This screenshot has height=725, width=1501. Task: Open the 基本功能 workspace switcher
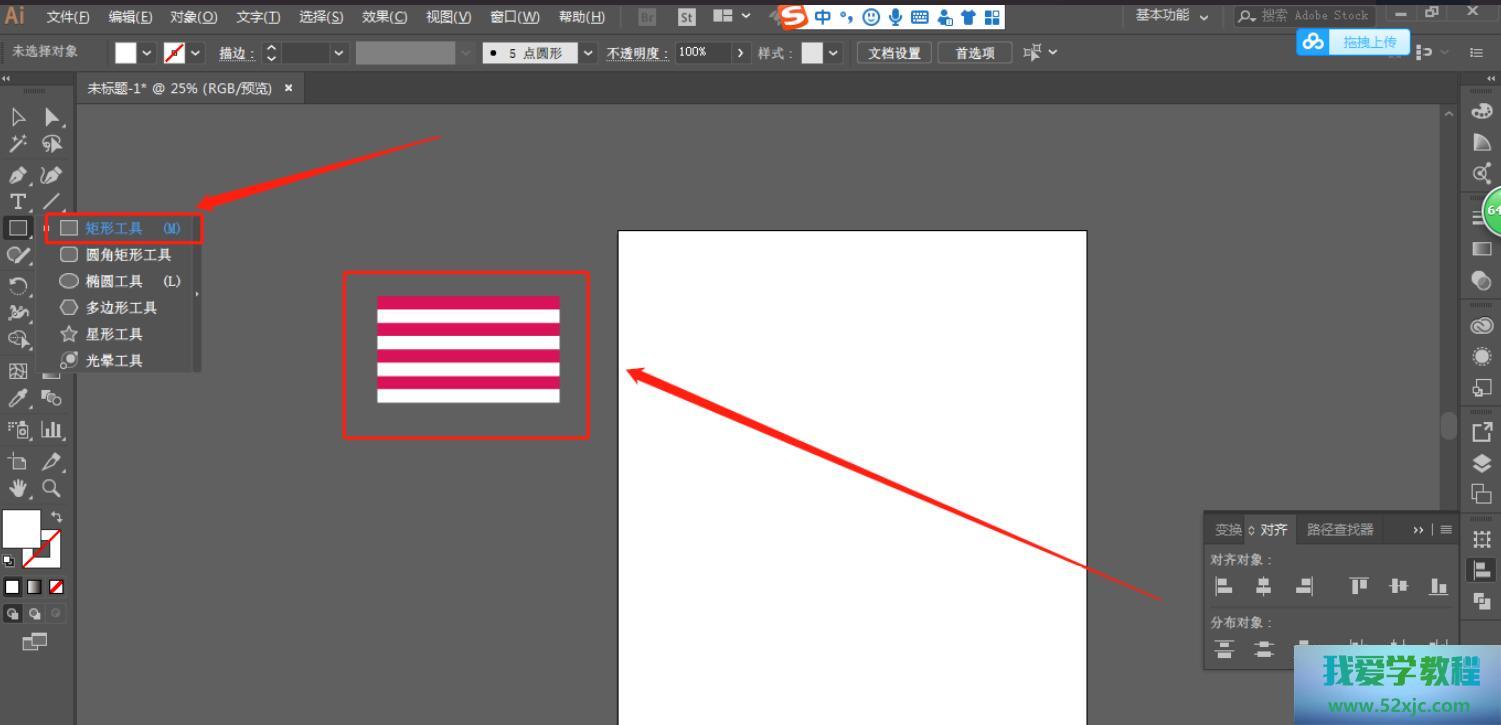[x=1171, y=16]
